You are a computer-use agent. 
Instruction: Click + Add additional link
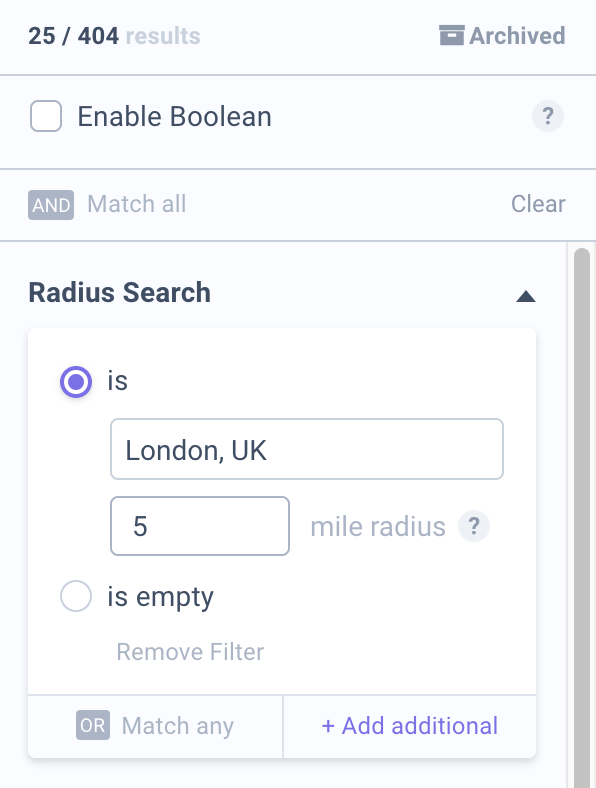pyautogui.click(x=410, y=726)
